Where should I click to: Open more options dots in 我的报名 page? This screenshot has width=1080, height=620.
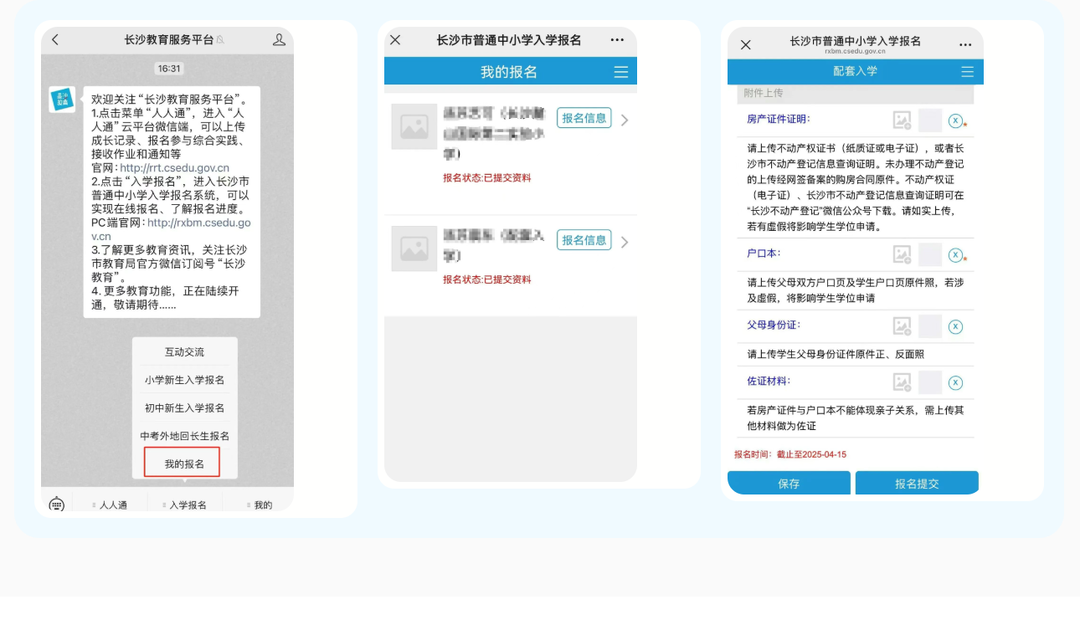617,40
